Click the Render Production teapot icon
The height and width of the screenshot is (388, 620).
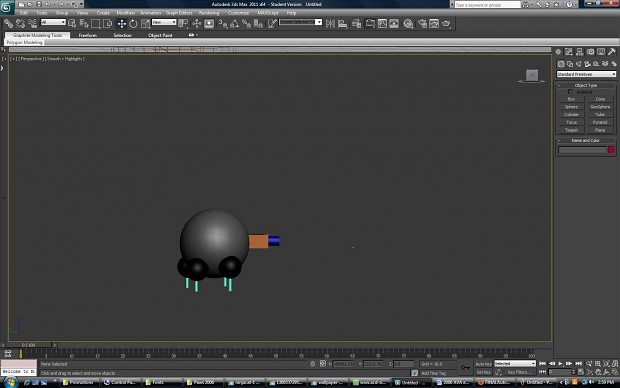coord(446,24)
